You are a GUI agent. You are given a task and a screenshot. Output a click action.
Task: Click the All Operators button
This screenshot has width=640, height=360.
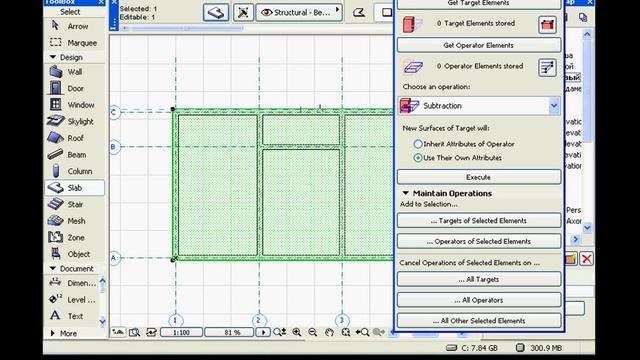click(478, 300)
